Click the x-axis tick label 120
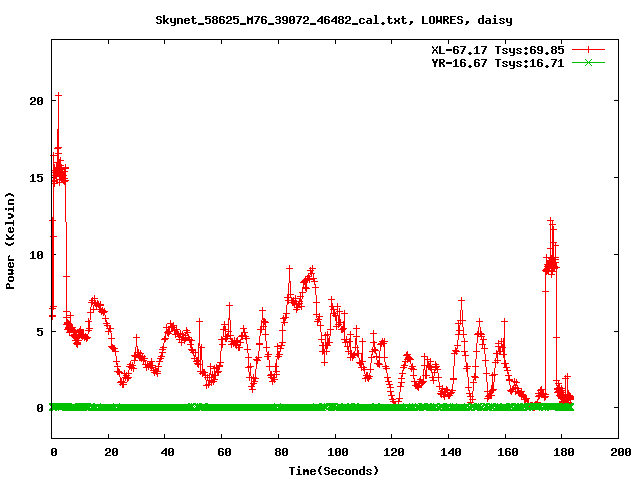This screenshot has height=480, width=640. [394, 452]
